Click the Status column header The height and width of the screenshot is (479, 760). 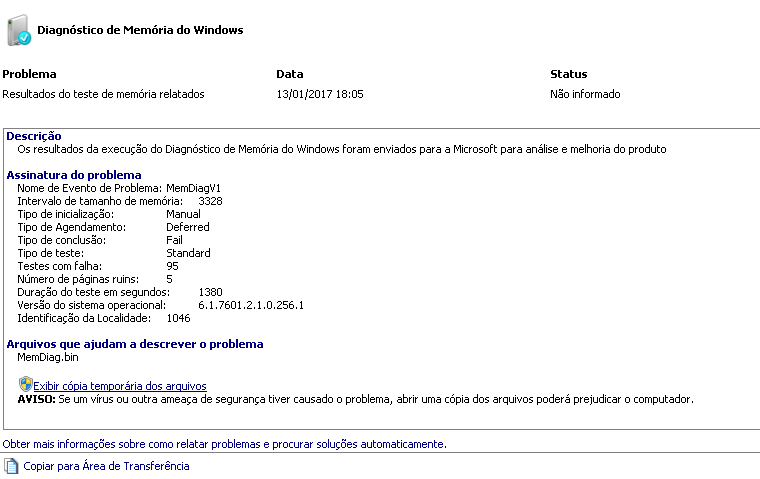click(569, 74)
